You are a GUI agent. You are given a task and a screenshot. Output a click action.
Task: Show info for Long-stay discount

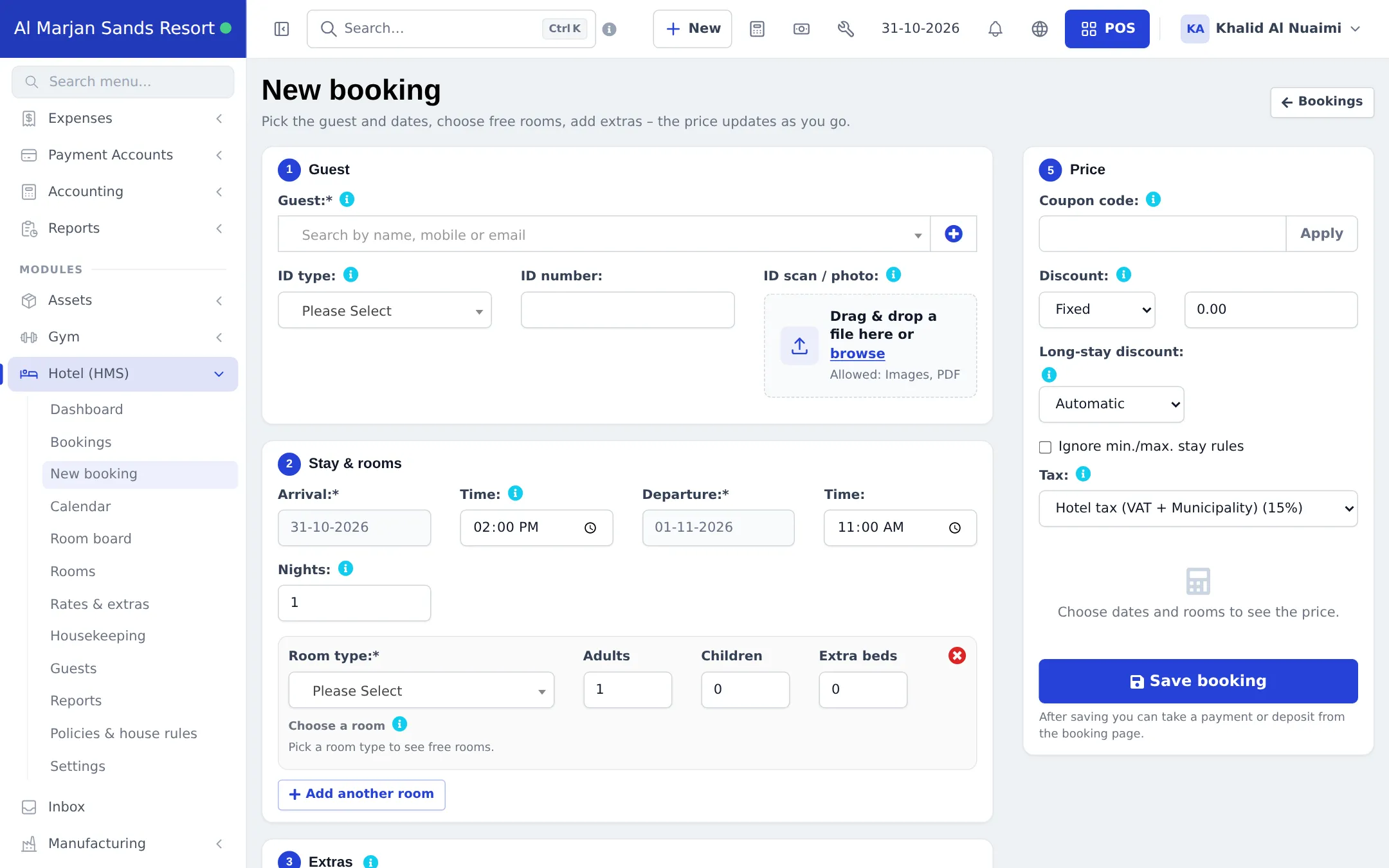pyautogui.click(x=1049, y=374)
